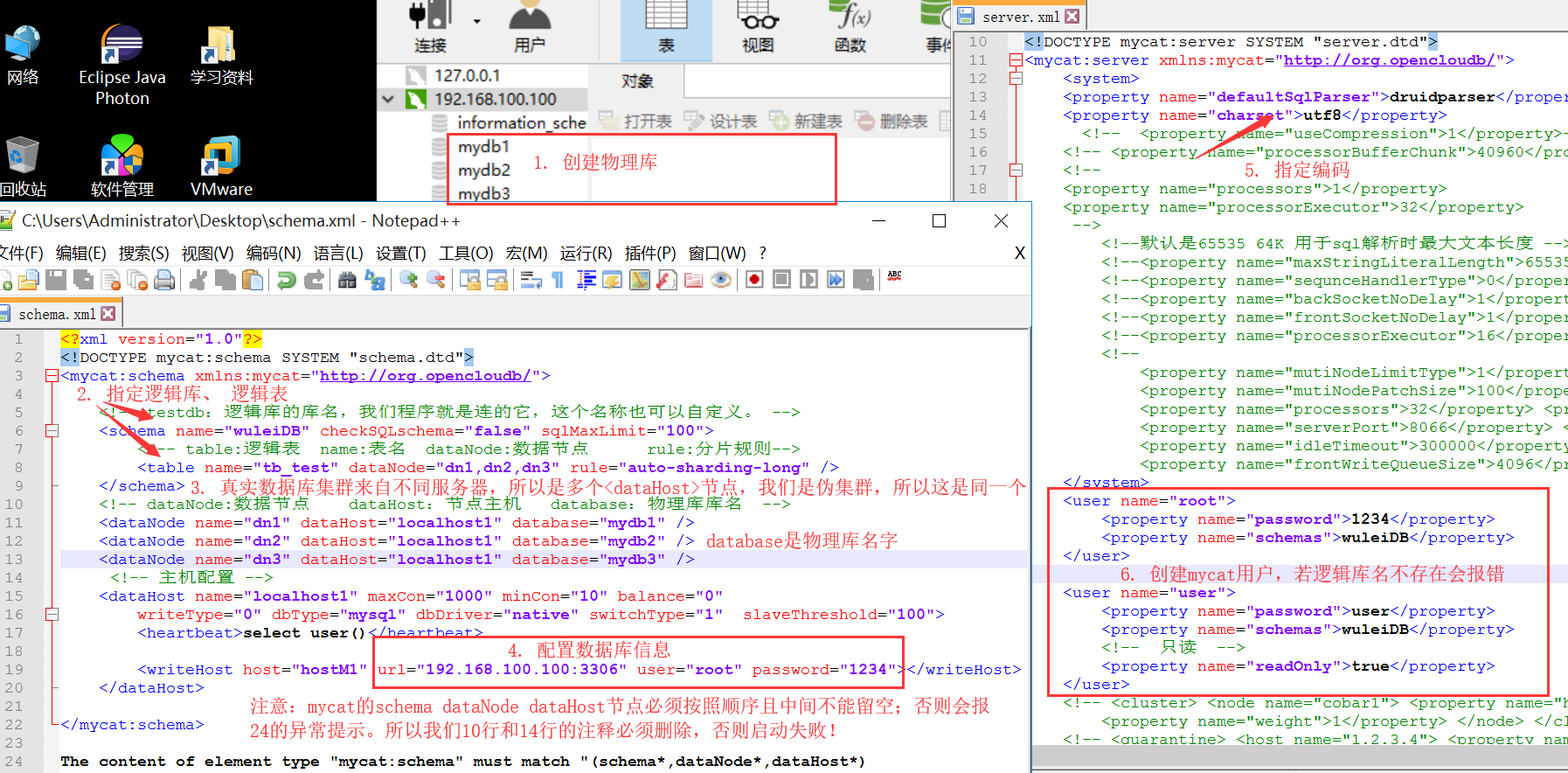Select the VMware desktop icon
This screenshot has width=1568, height=773.
click(x=221, y=166)
